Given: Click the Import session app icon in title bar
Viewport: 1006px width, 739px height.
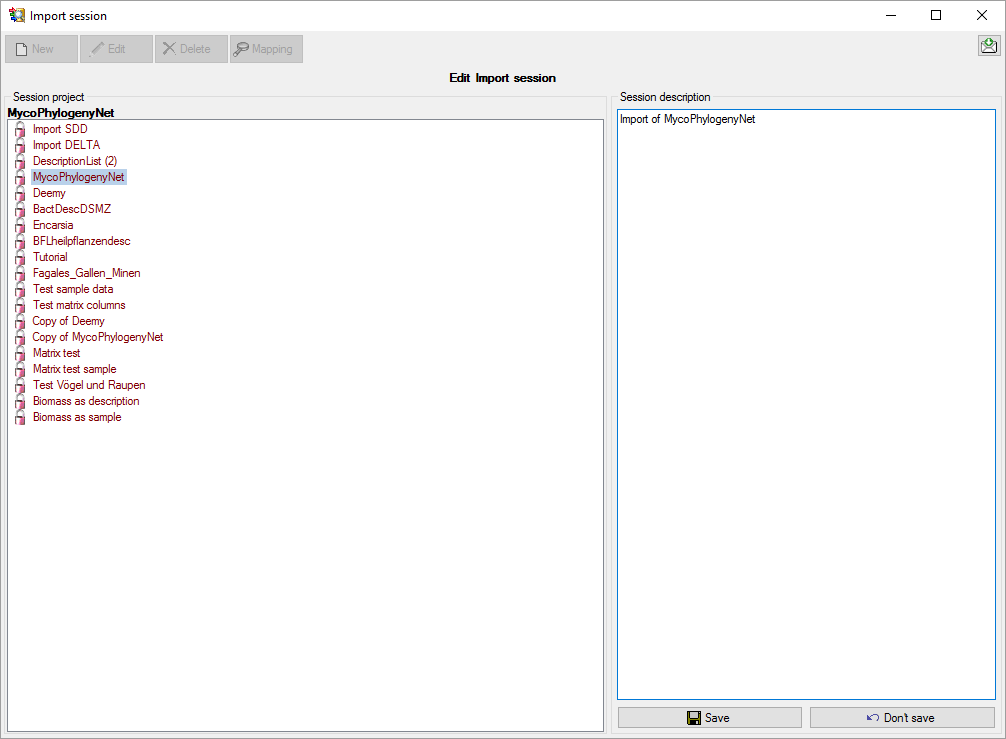Looking at the screenshot, I should (x=16, y=15).
